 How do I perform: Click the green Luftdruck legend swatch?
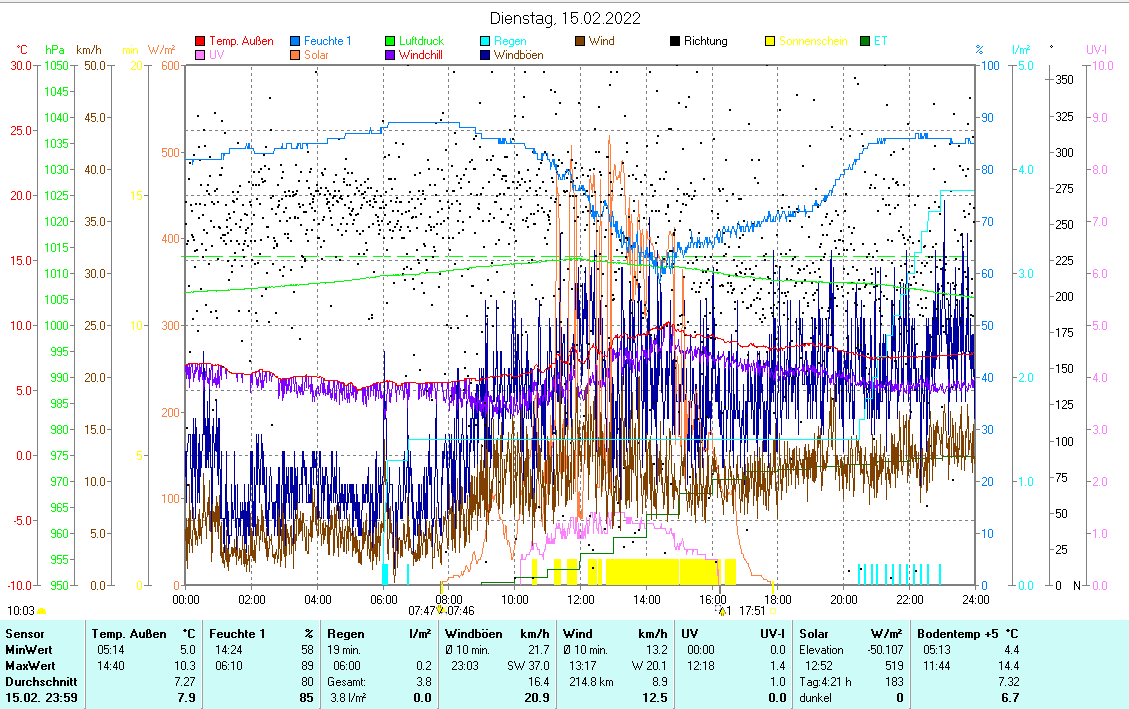tap(390, 42)
